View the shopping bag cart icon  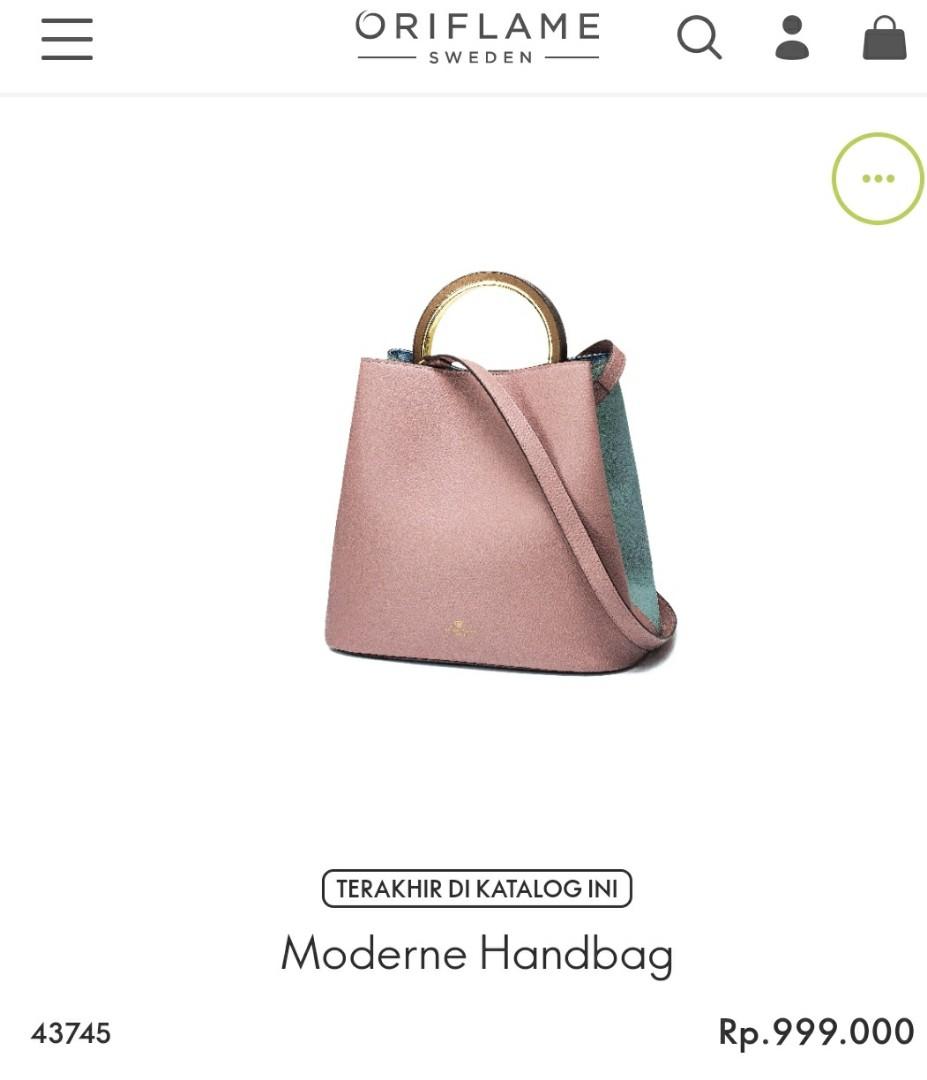pyautogui.click(x=884, y=37)
